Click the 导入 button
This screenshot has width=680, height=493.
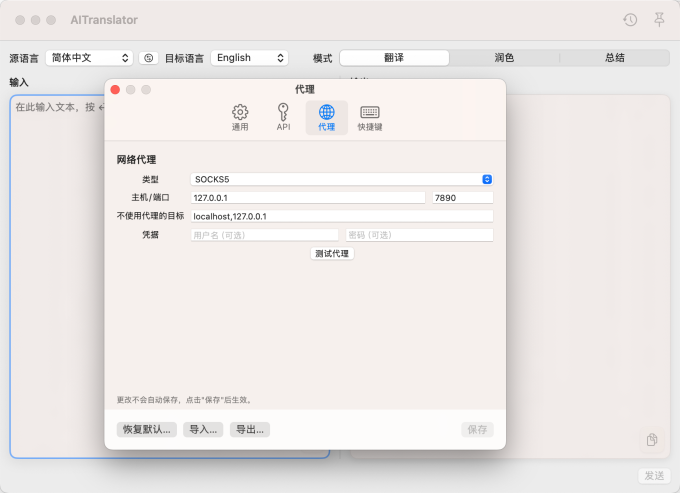point(203,429)
